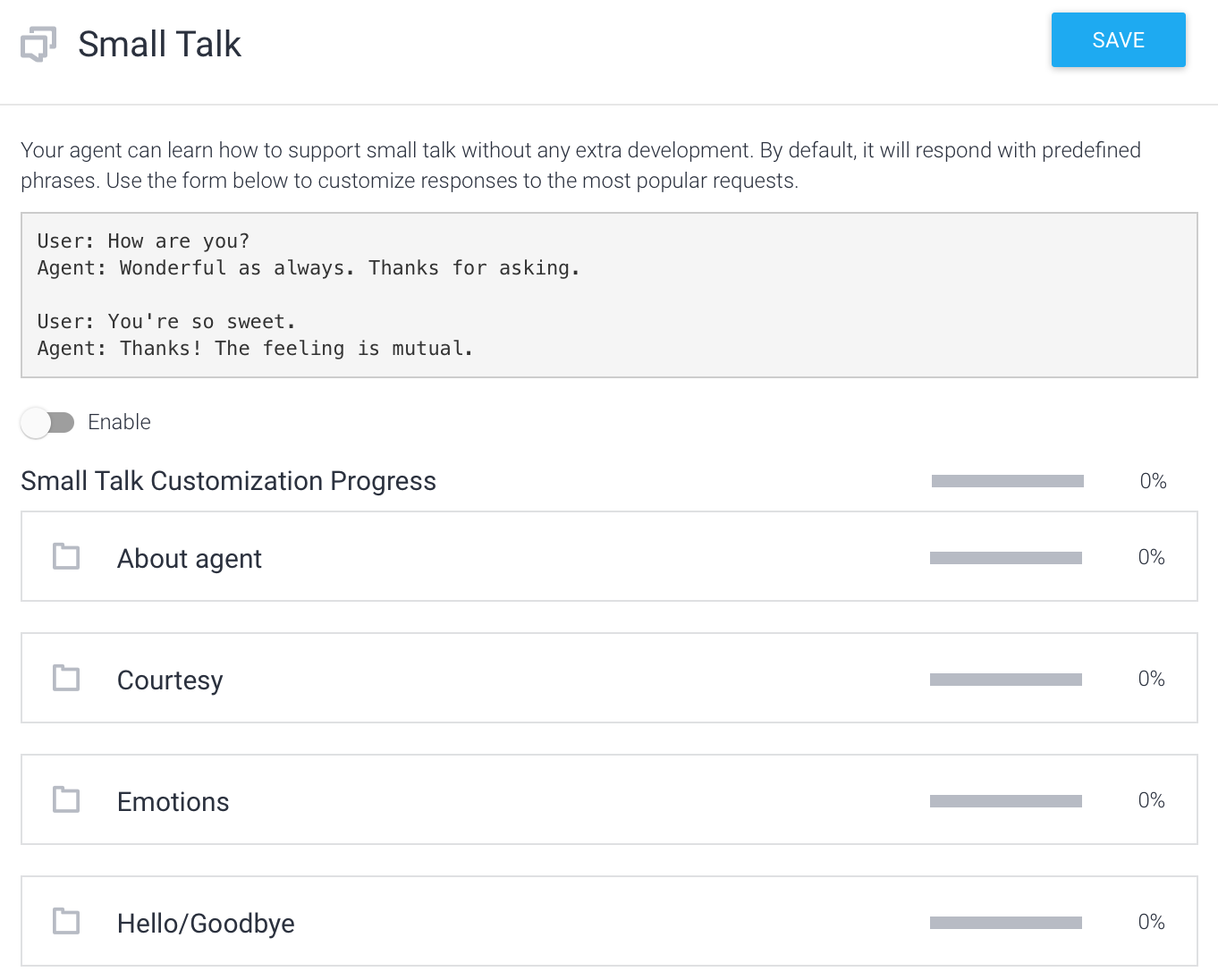Expand the Courtesy section

(x=609, y=678)
